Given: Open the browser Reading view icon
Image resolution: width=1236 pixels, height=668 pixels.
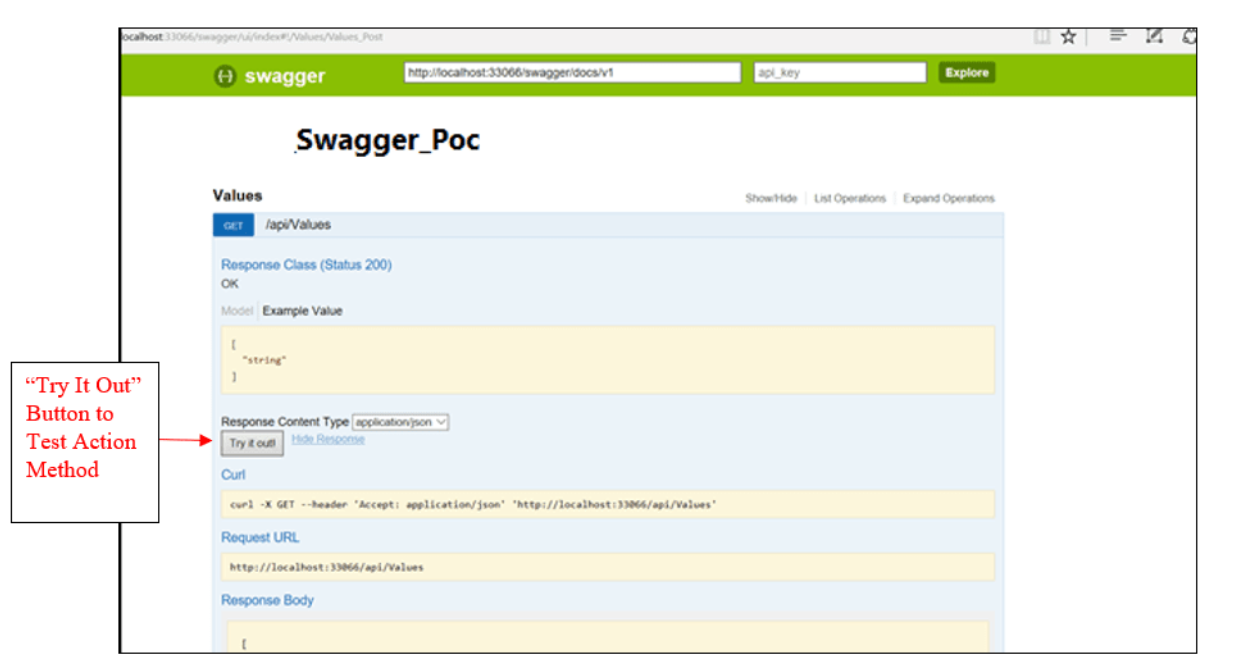Looking at the screenshot, I should click(1042, 36).
